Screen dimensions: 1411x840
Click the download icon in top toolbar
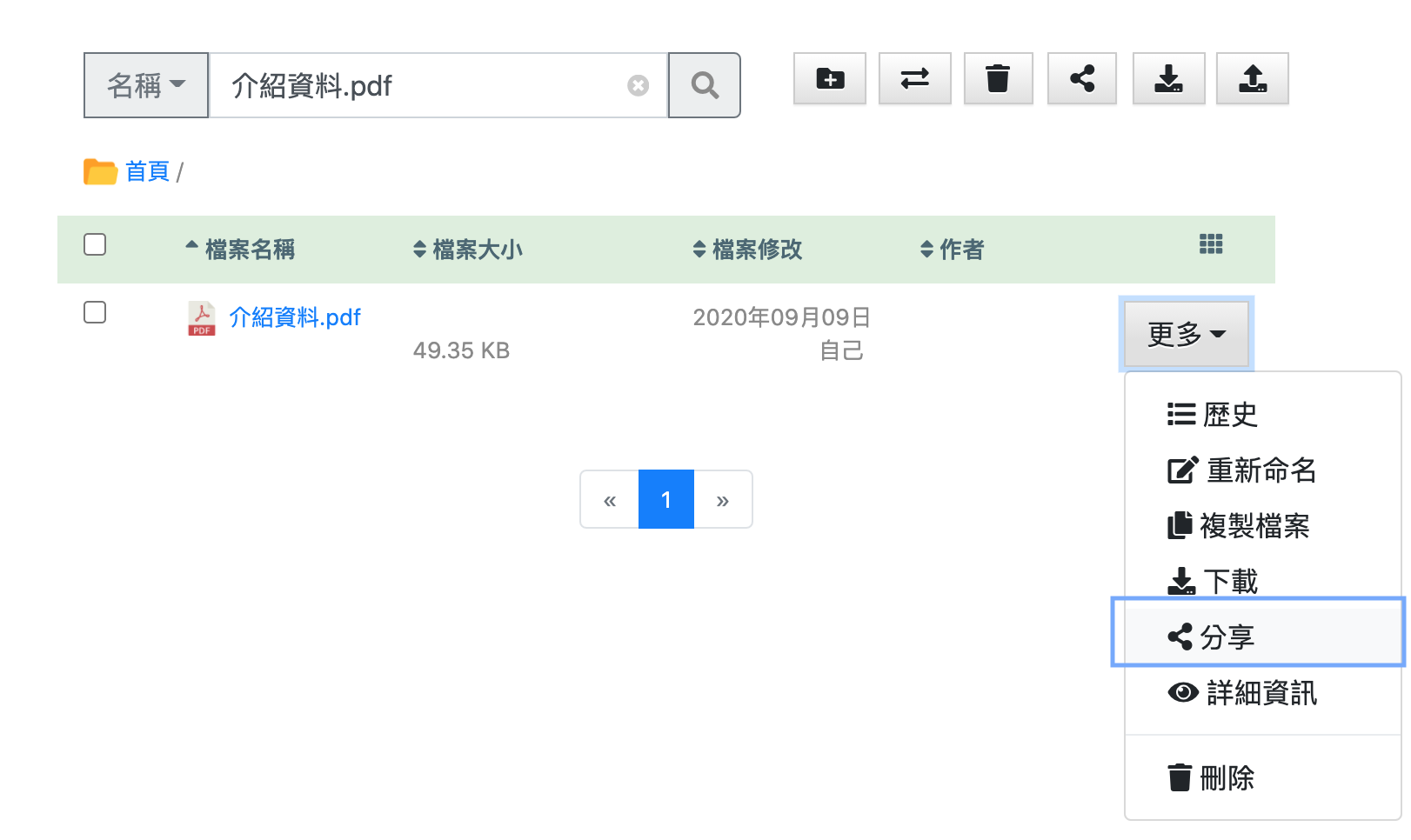(x=1167, y=79)
